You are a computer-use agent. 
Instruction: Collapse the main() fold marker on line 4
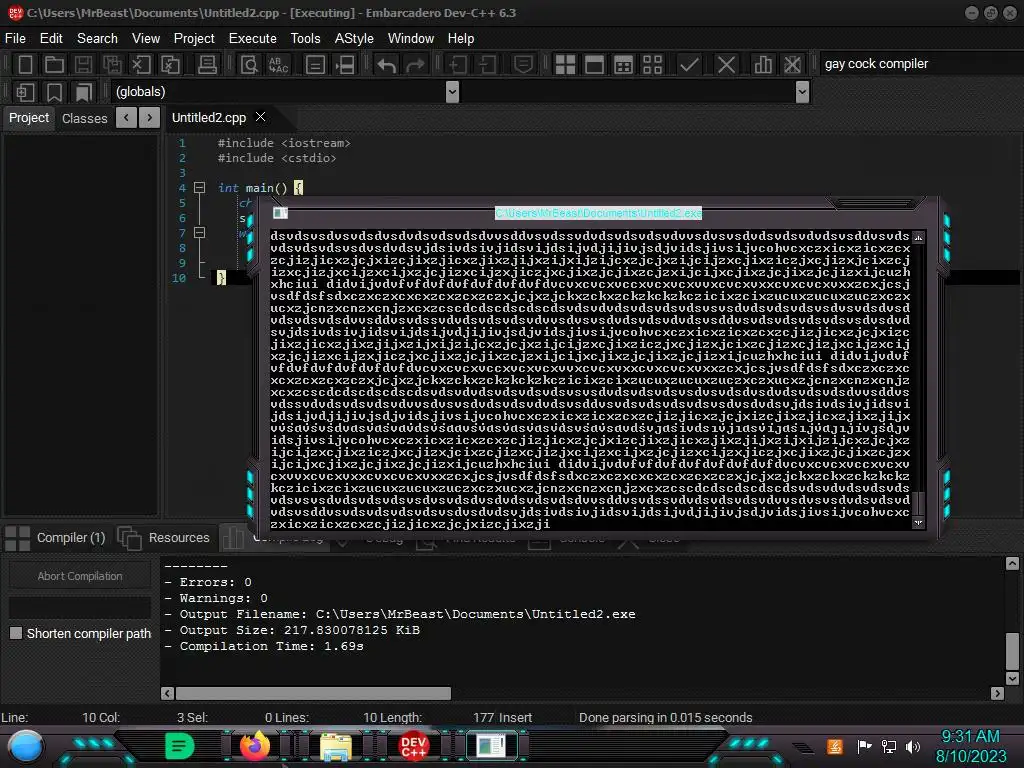click(x=200, y=187)
